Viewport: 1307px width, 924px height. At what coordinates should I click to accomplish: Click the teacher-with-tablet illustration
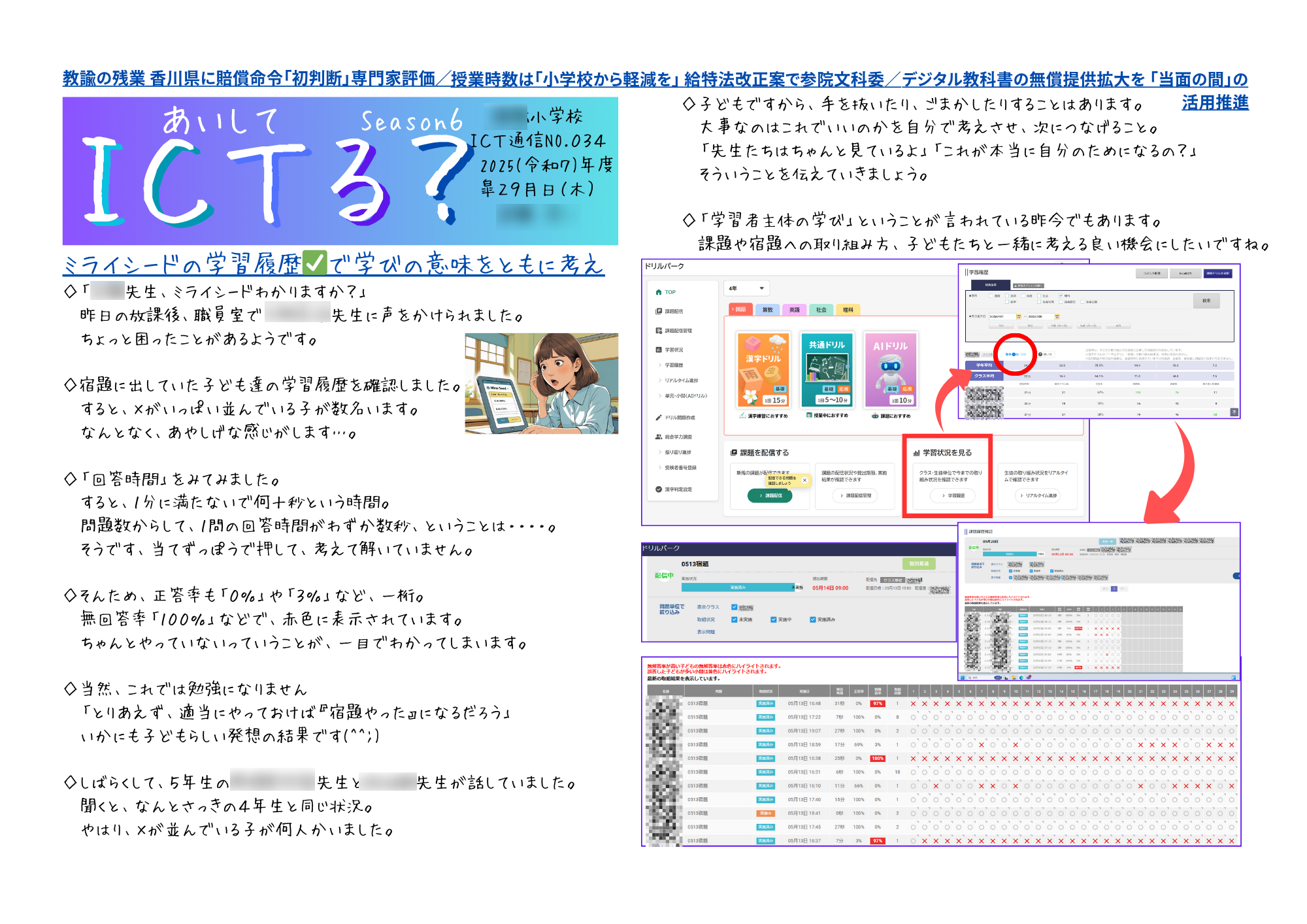tap(541, 384)
